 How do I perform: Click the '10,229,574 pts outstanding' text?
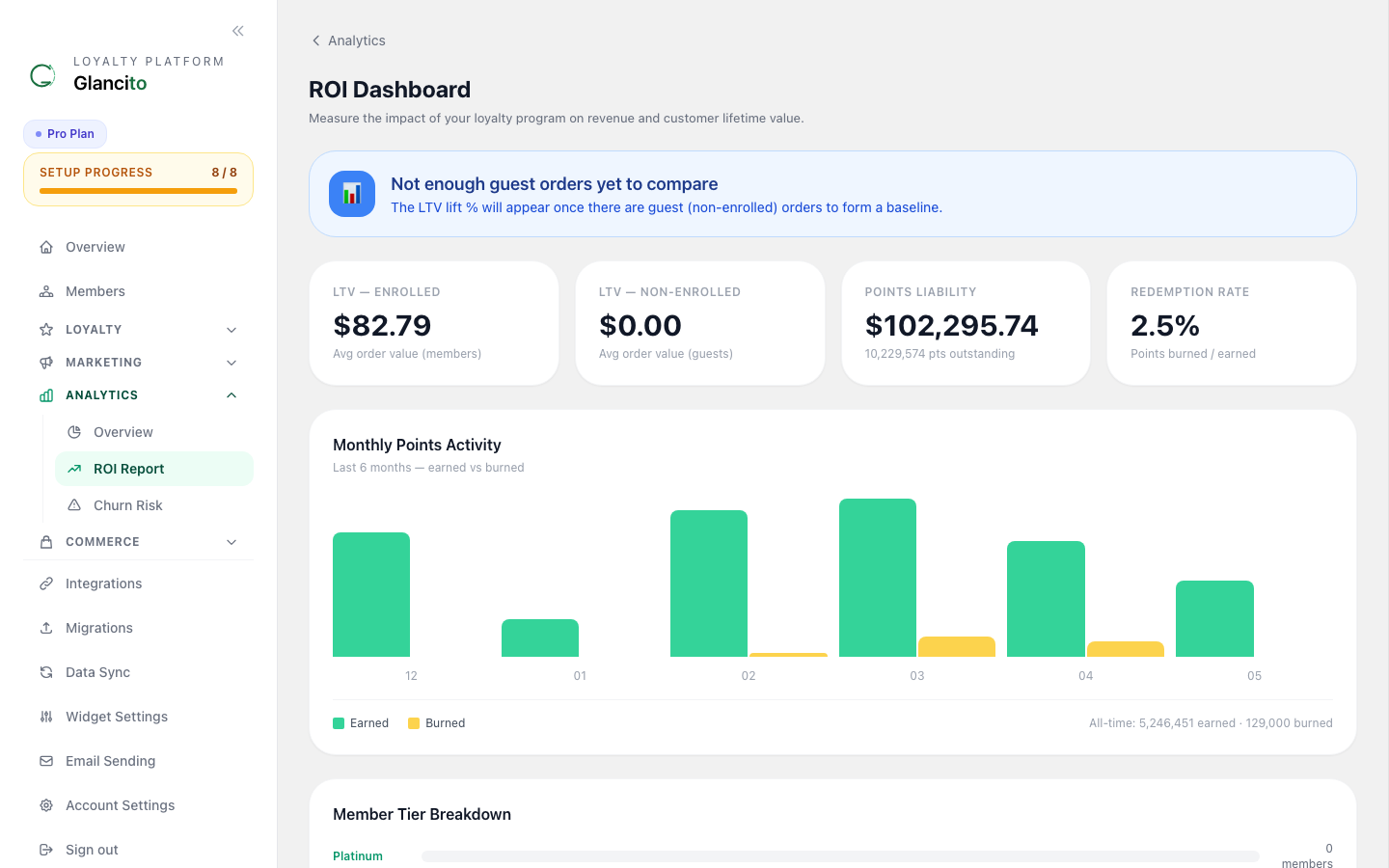[x=940, y=354]
